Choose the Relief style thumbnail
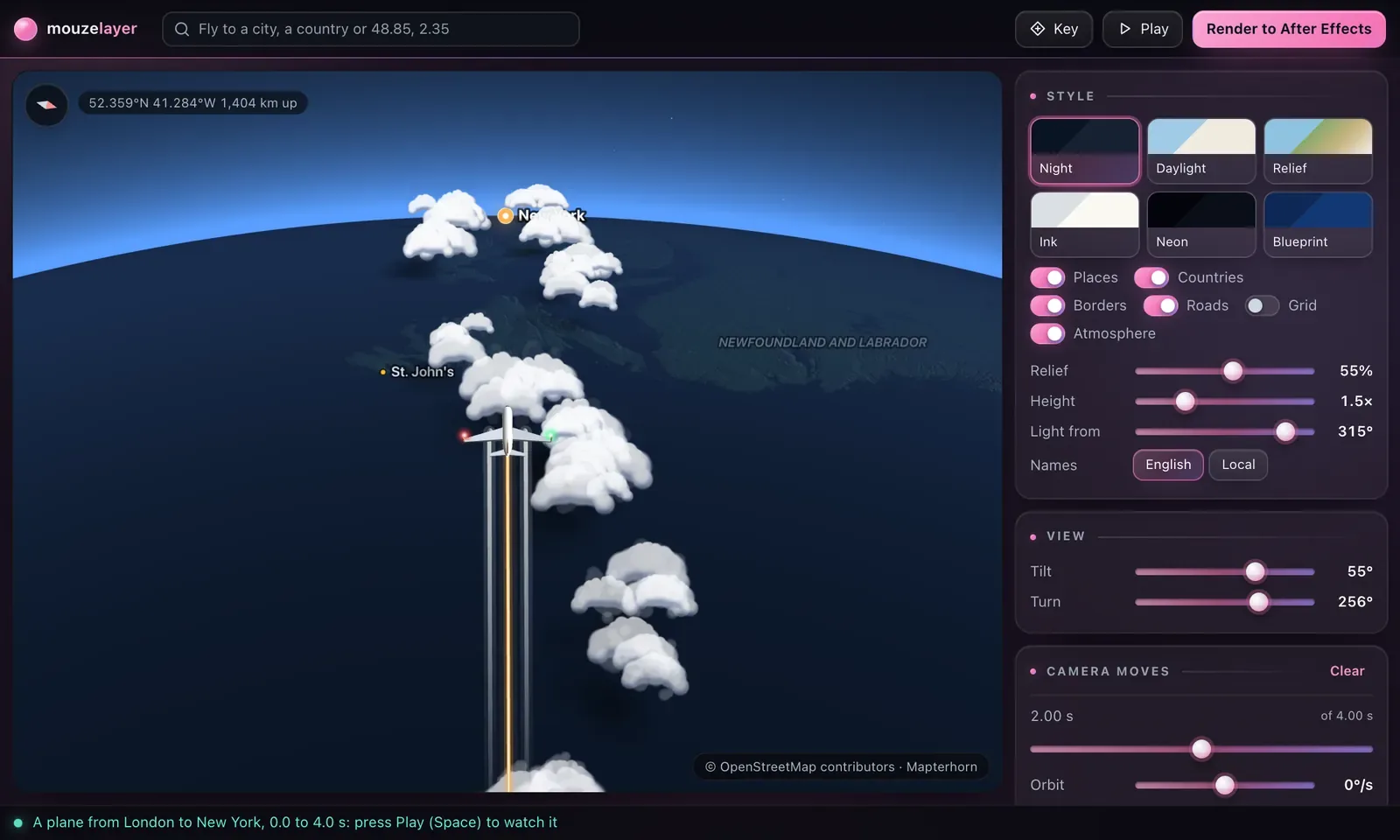This screenshot has height=840, width=1400. tap(1318, 150)
